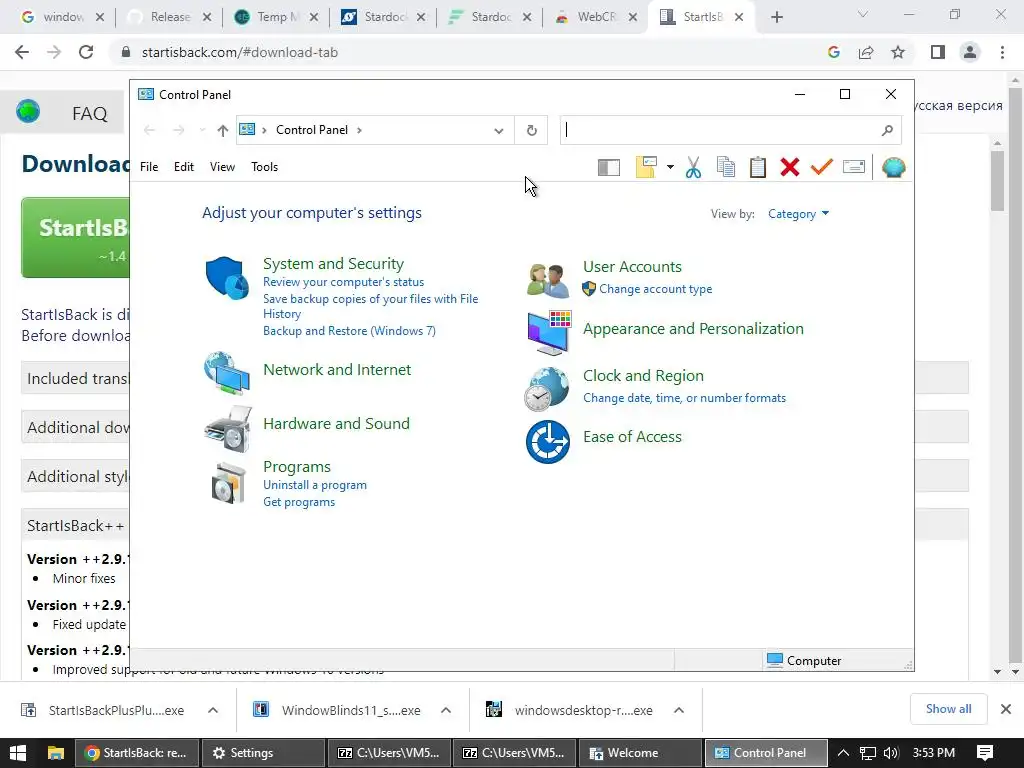Click the Paste clipboard toolbar icon
Screen dimensions: 1024x768
758,167
